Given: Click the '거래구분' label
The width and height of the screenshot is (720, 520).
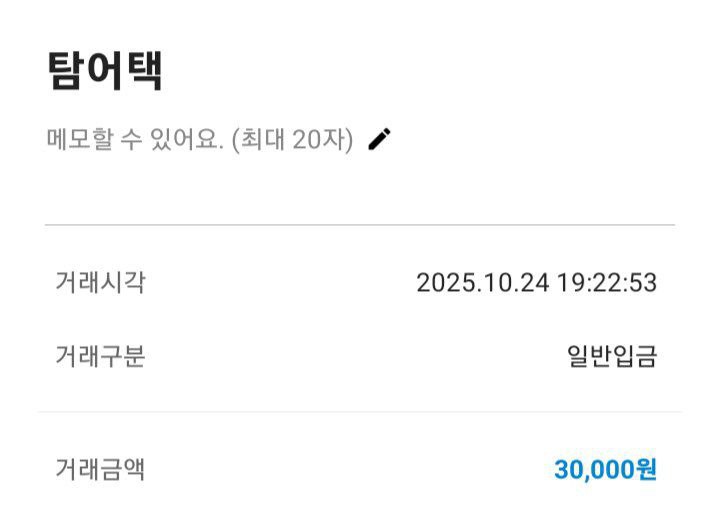Looking at the screenshot, I should [100, 356].
